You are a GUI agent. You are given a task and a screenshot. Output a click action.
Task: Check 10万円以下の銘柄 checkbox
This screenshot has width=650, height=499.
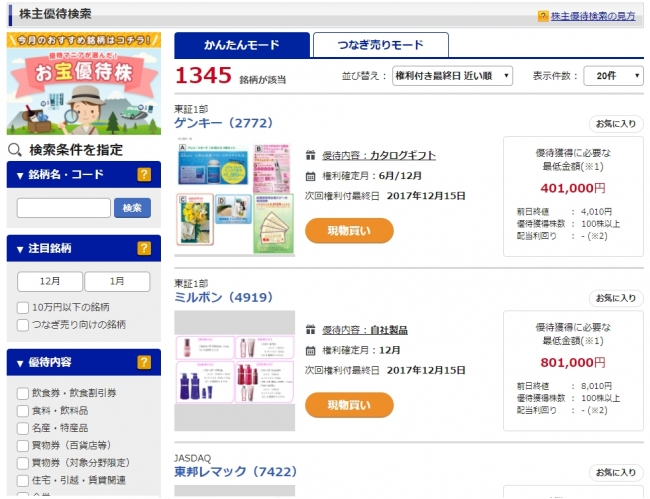pos(22,308)
